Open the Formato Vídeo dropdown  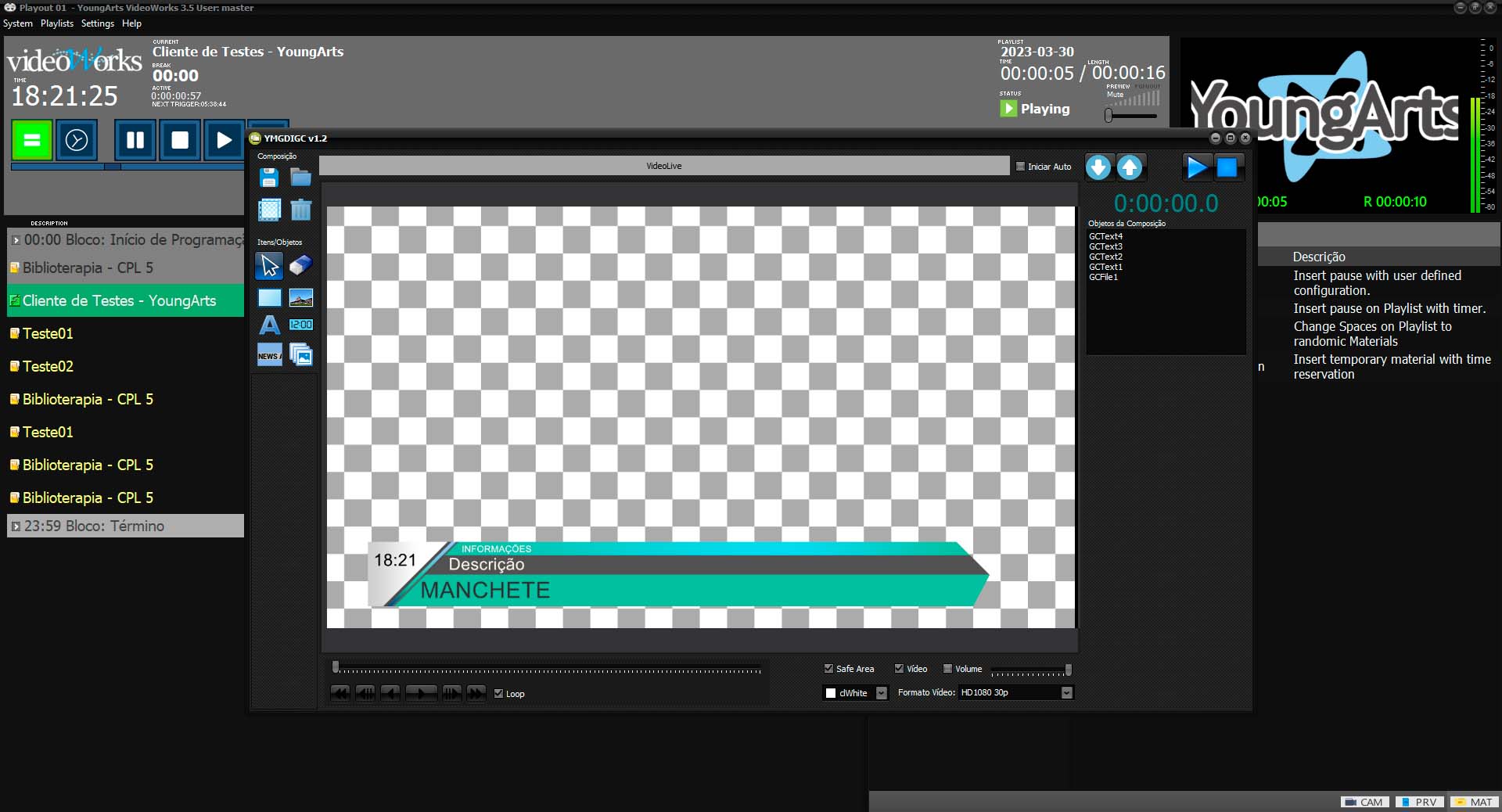point(1066,693)
